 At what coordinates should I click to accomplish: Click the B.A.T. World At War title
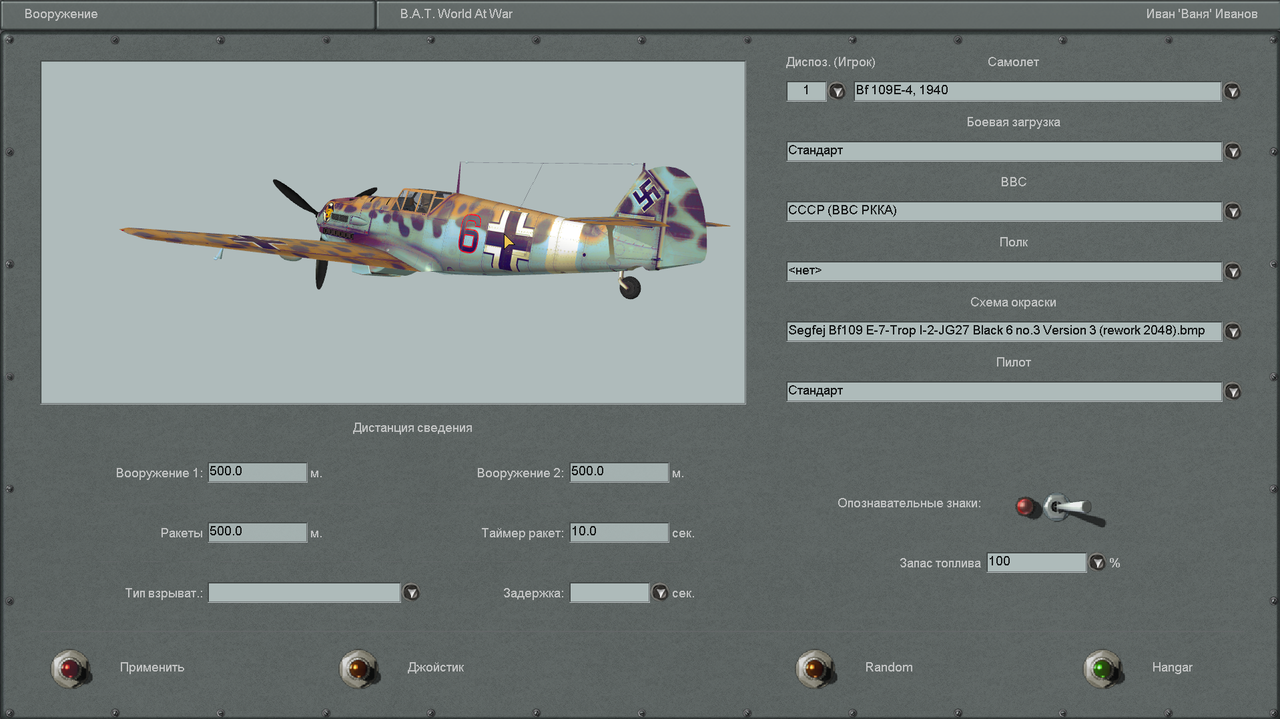[x=456, y=14]
